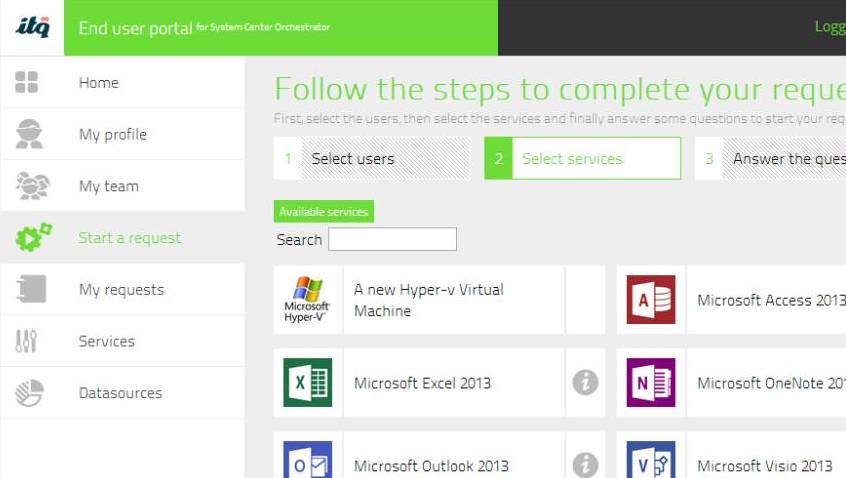The height and width of the screenshot is (478, 846).
Task: Select Microsoft OneNote service
Action: pos(732,383)
